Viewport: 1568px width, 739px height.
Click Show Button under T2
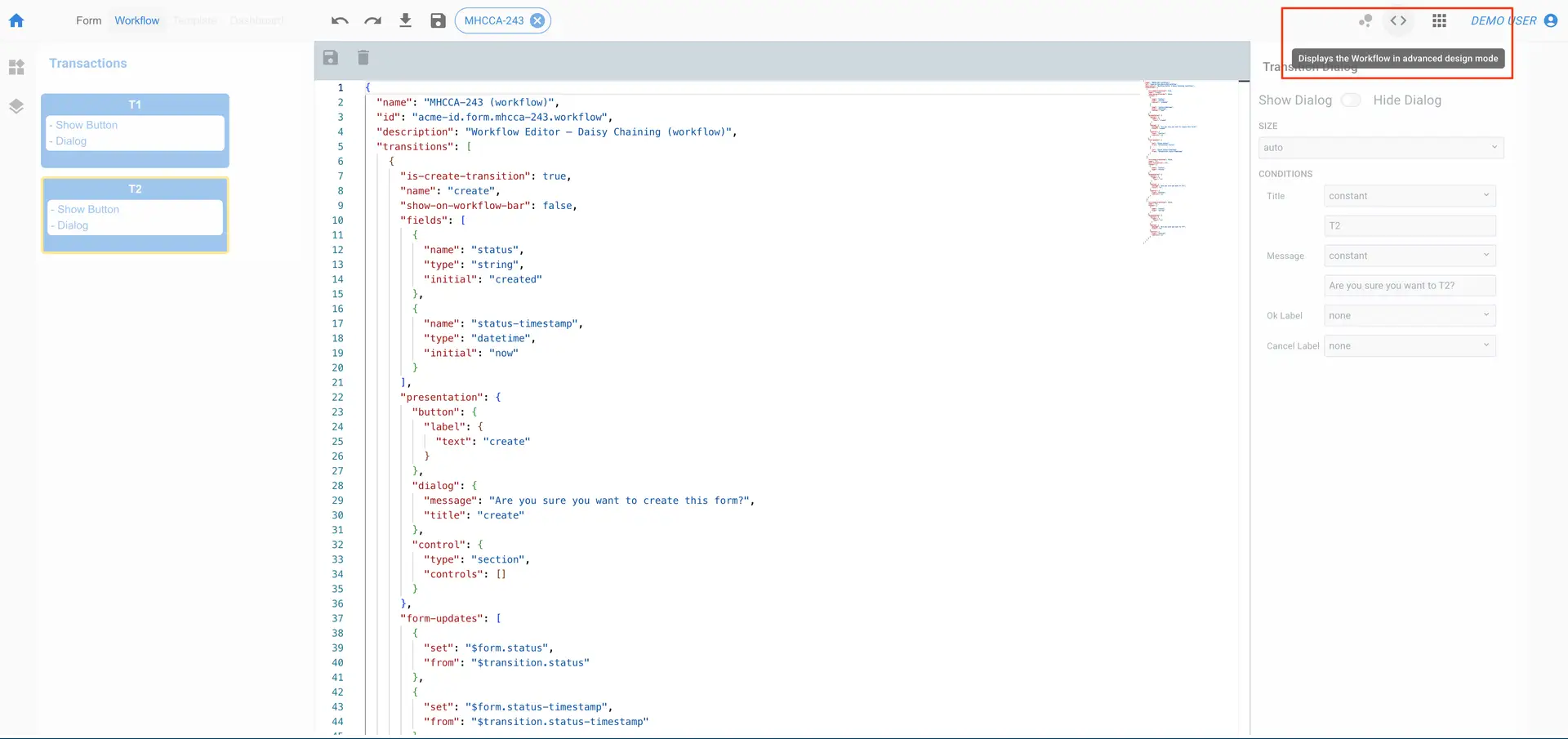coord(88,209)
